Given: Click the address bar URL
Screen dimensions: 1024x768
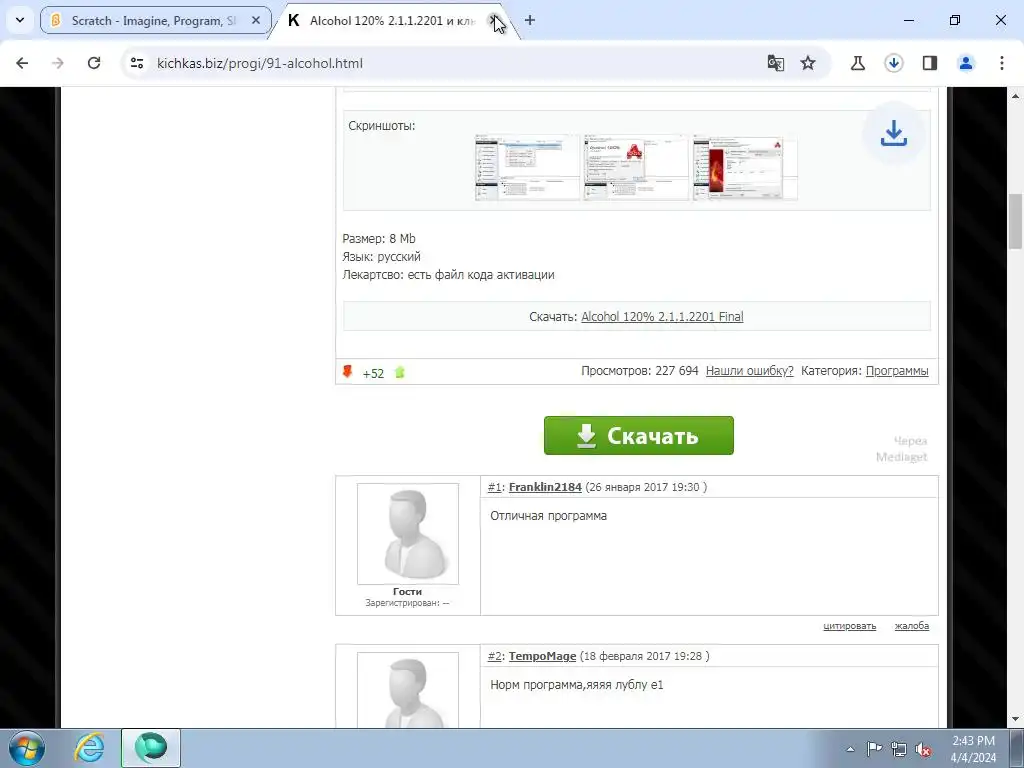Looking at the screenshot, I should tap(260, 63).
